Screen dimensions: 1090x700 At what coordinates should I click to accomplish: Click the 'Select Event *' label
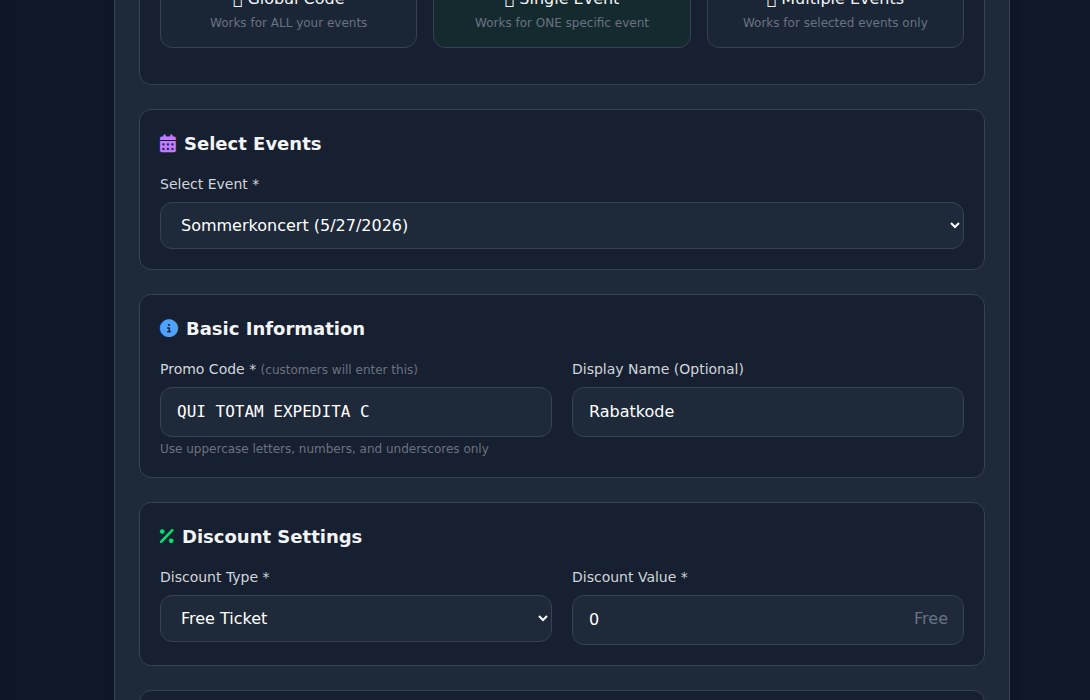(209, 184)
